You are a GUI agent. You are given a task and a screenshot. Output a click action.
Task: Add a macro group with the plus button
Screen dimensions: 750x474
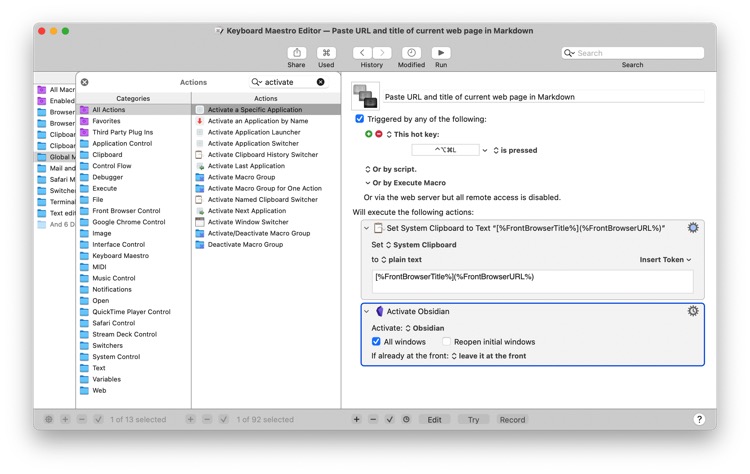tap(65, 419)
